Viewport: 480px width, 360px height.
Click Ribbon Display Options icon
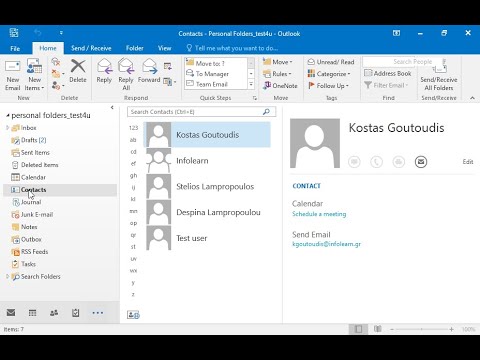pos(396,33)
